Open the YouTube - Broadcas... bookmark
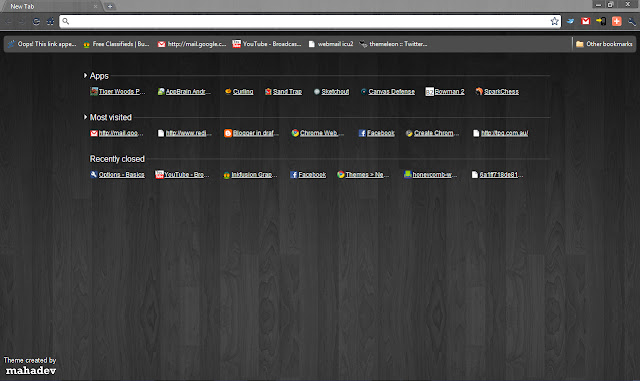640x381 pixels. tap(267, 44)
